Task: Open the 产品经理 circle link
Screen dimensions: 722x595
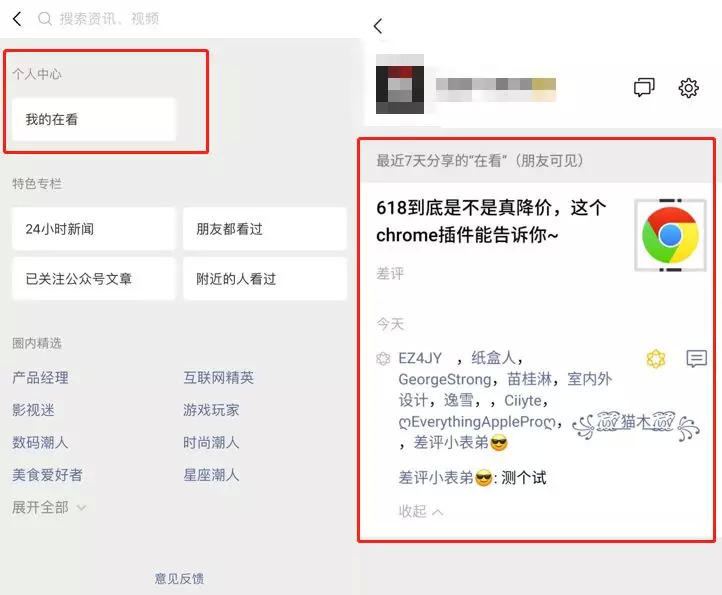Action: tap(41, 378)
